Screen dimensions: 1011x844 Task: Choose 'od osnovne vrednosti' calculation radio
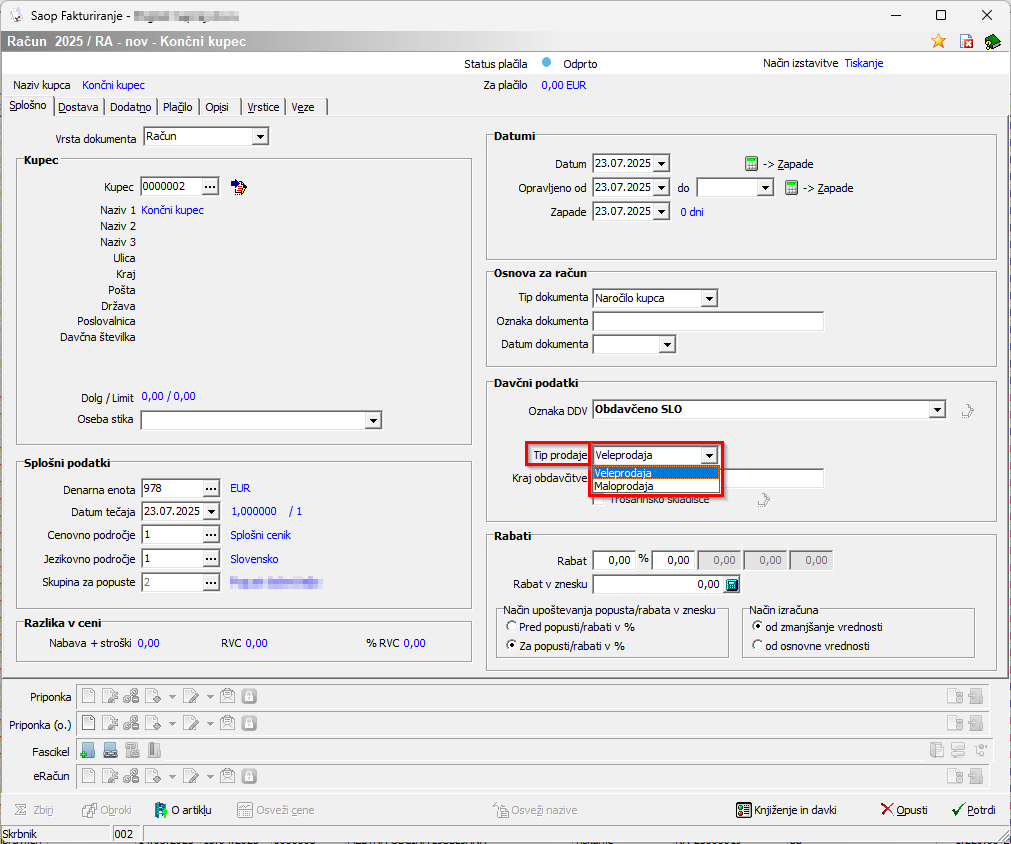(x=758, y=645)
